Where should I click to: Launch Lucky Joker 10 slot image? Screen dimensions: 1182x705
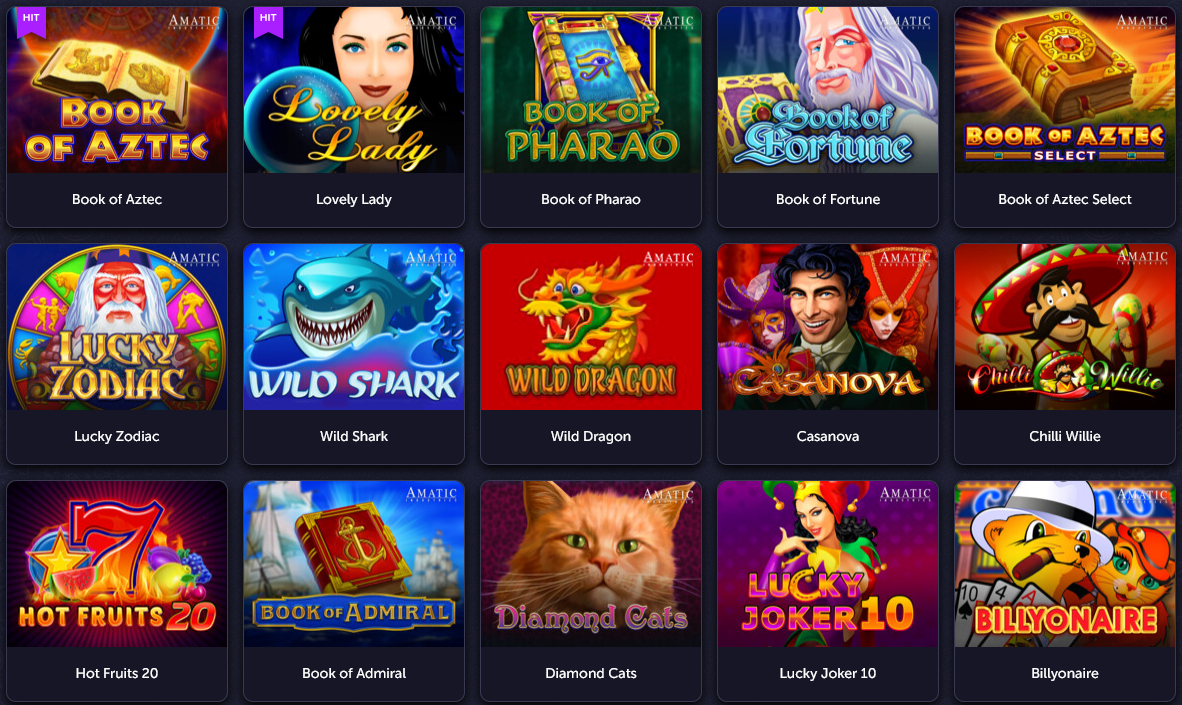click(828, 563)
